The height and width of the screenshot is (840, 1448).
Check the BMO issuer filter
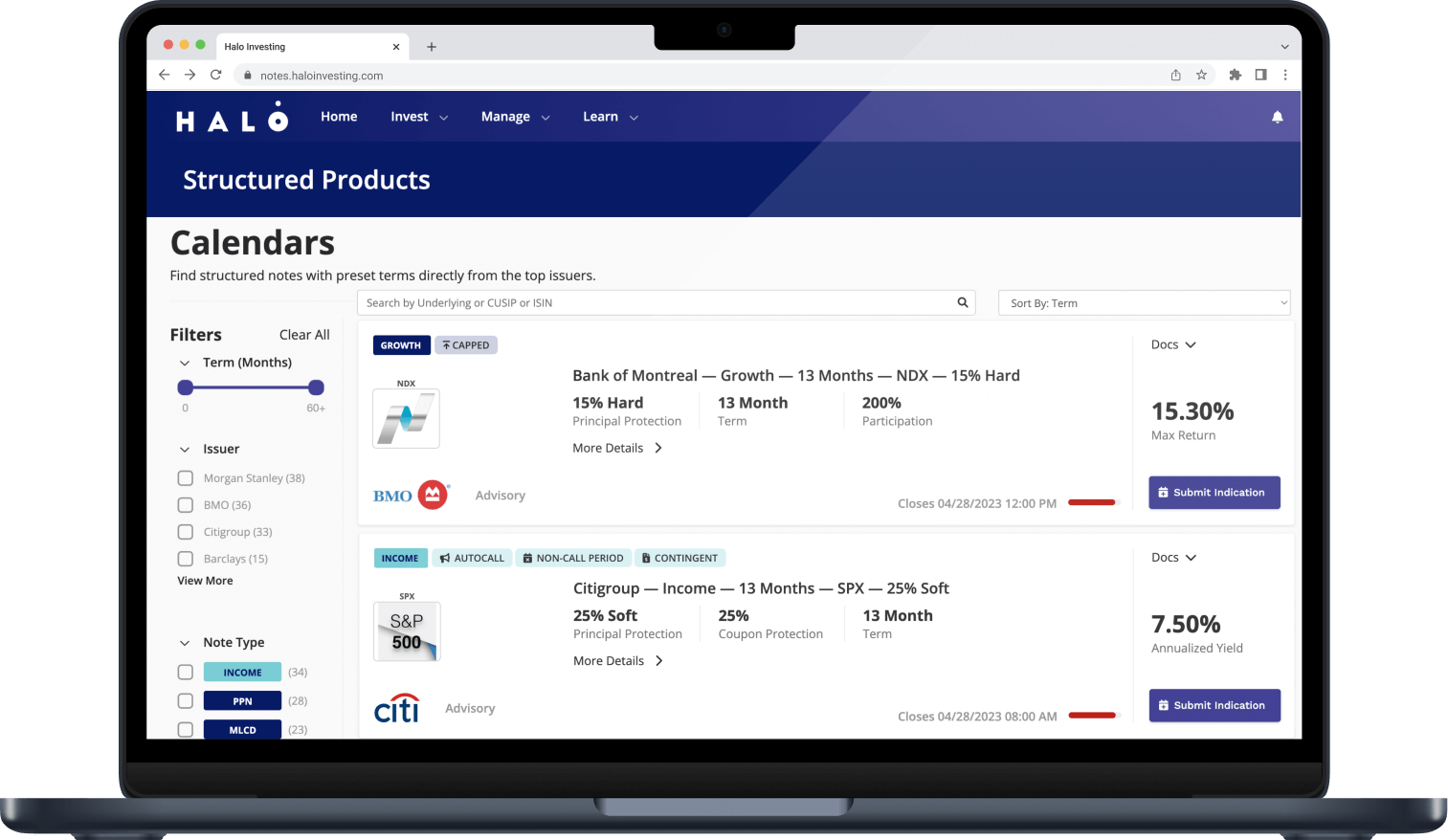click(186, 505)
